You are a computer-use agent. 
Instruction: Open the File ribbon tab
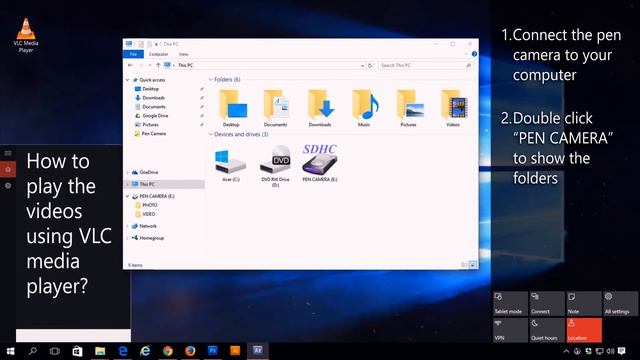coord(133,54)
